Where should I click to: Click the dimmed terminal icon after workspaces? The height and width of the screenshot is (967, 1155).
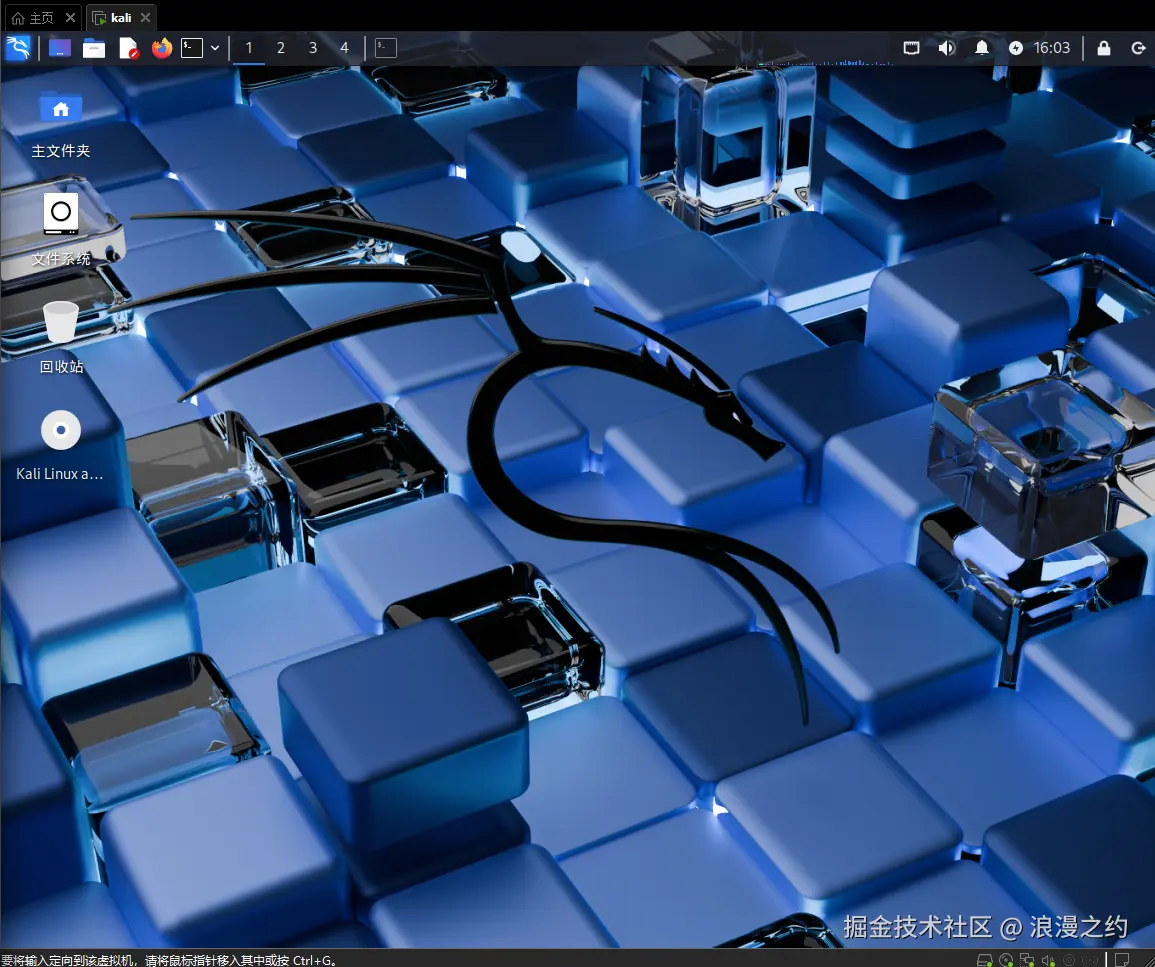coord(386,48)
